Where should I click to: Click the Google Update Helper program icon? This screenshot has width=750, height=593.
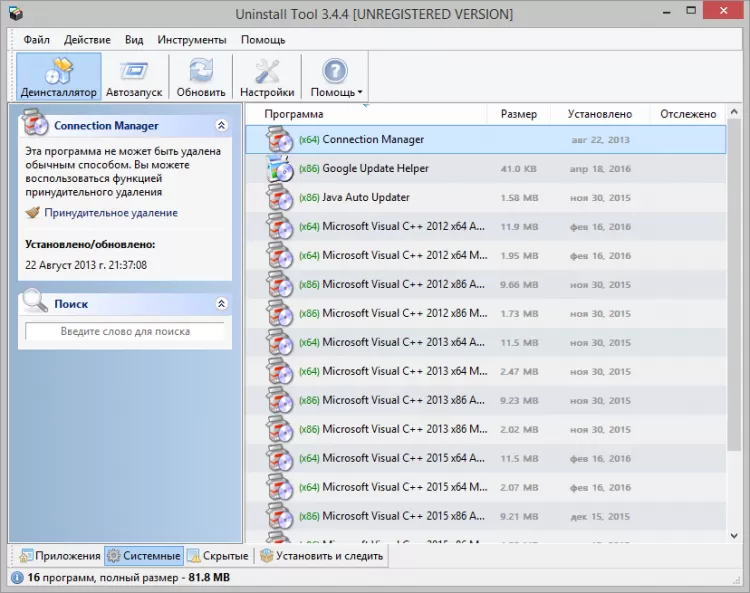pyautogui.click(x=279, y=169)
